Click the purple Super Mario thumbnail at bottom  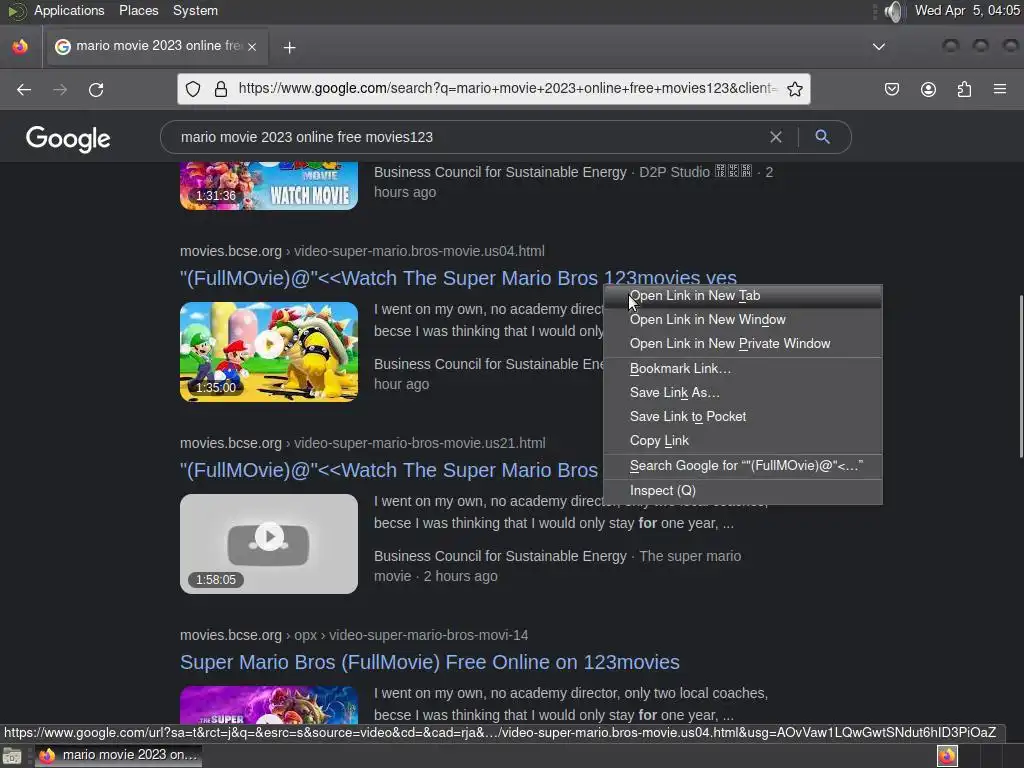click(269, 704)
